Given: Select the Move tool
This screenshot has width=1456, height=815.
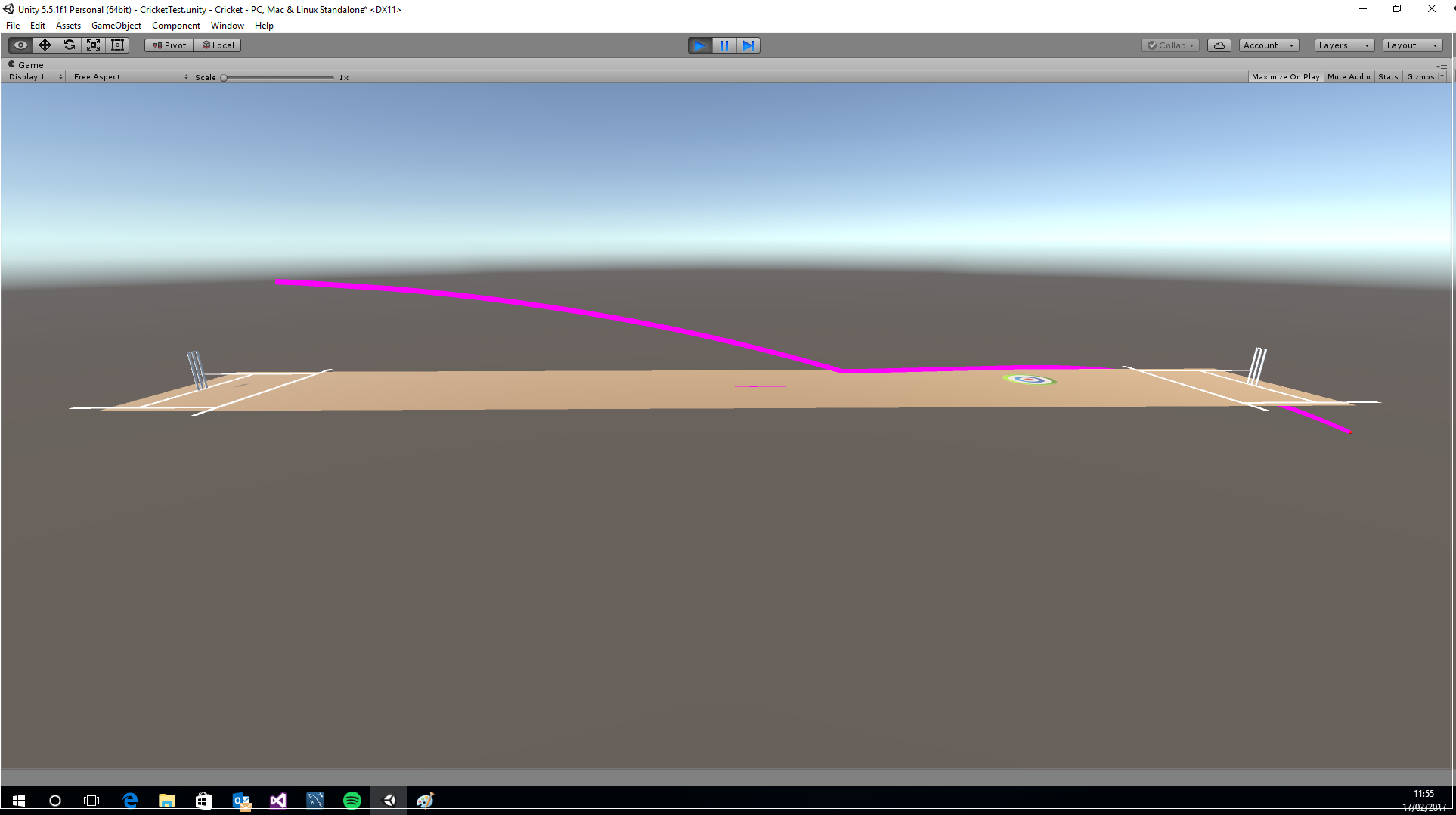Looking at the screenshot, I should click(45, 45).
